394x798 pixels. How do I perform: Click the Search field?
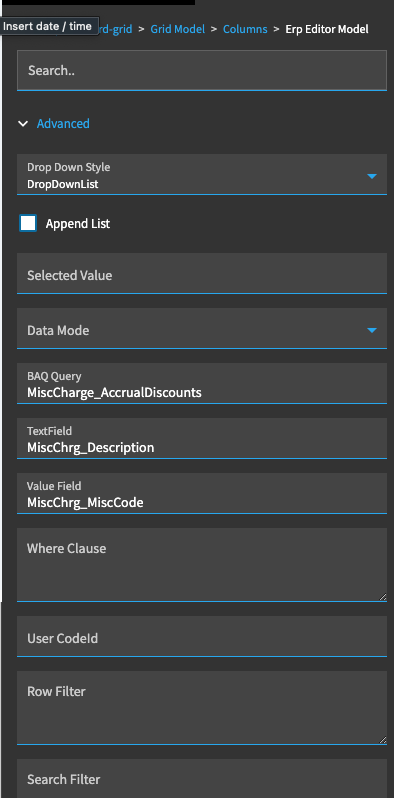click(202, 70)
